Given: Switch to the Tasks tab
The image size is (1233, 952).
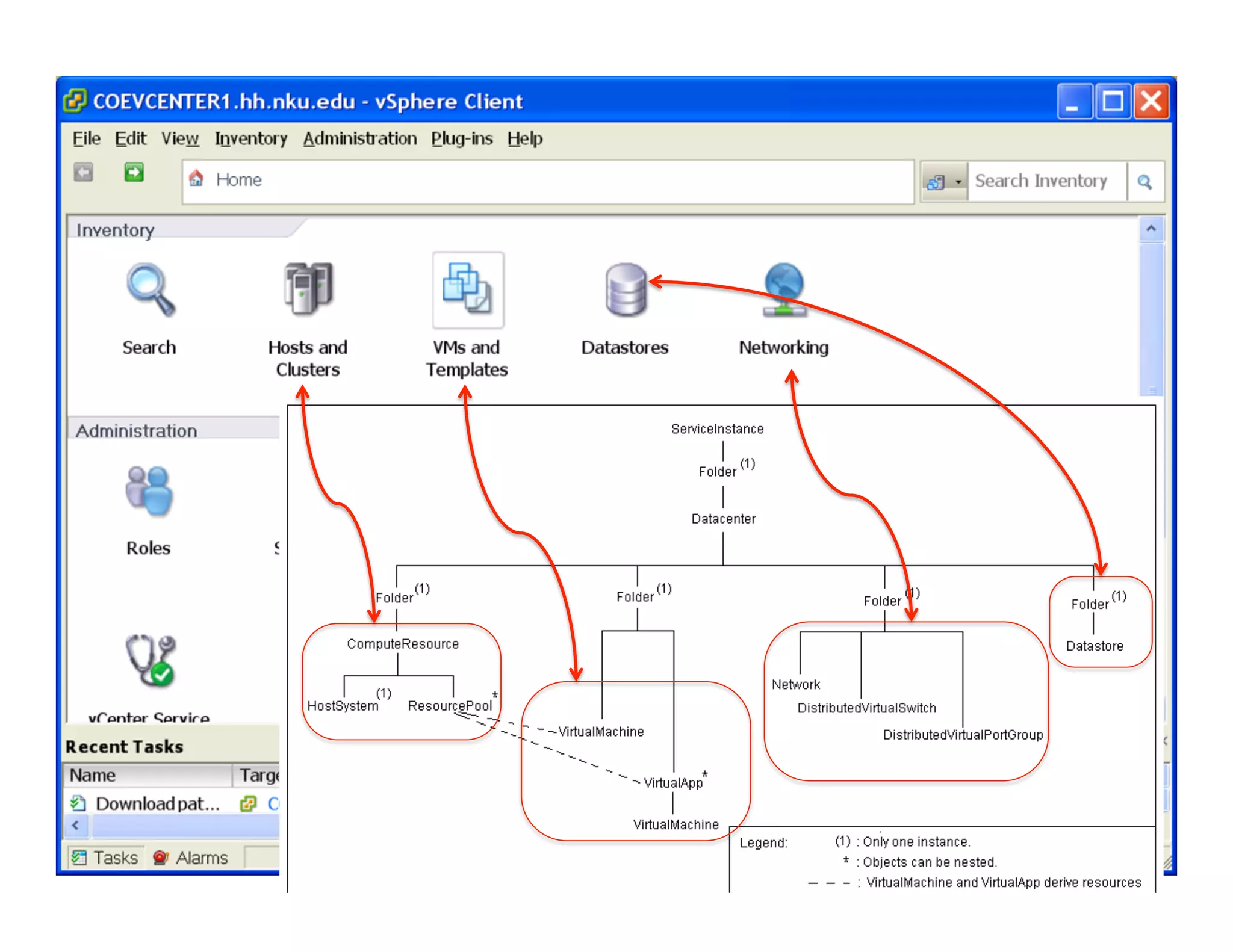Looking at the screenshot, I should [x=105, y=858].
